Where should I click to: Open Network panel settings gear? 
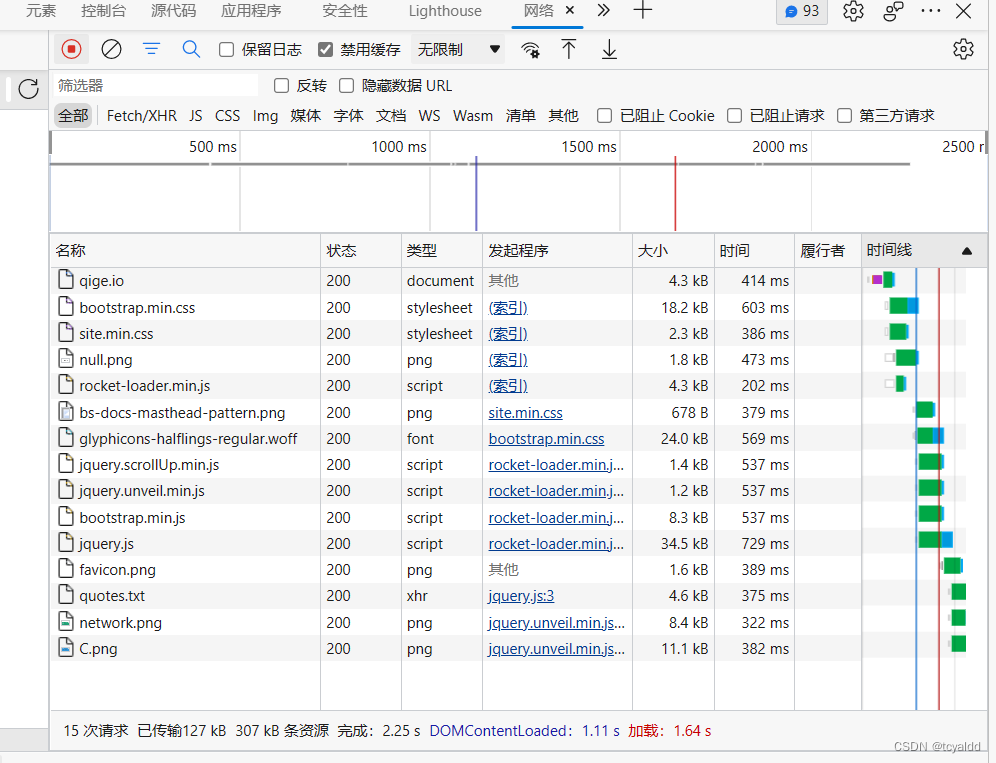963,49
